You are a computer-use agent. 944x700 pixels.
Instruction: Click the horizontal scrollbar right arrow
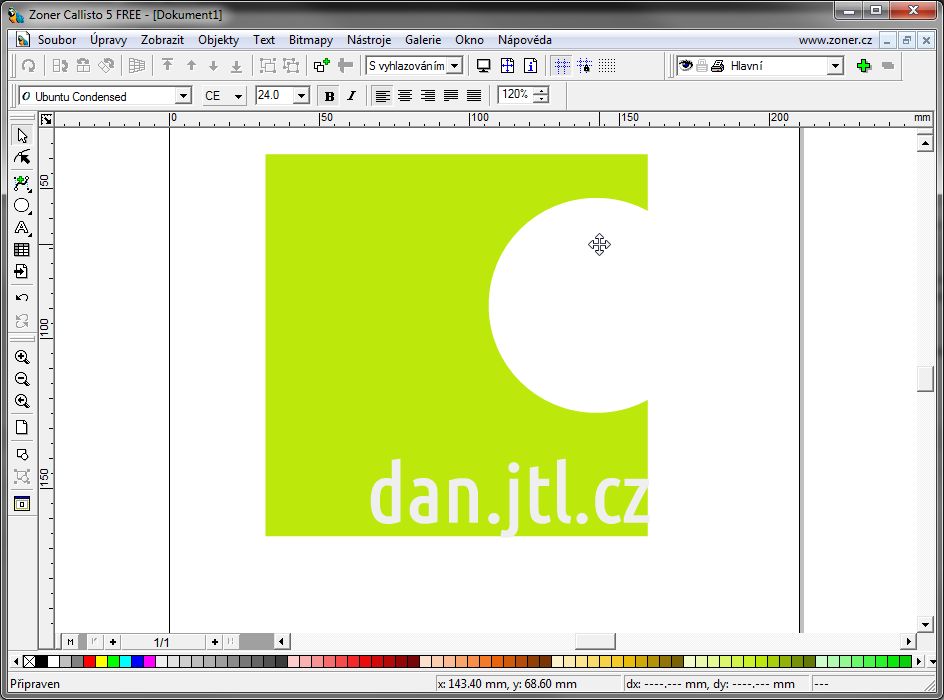coord(908,642)
